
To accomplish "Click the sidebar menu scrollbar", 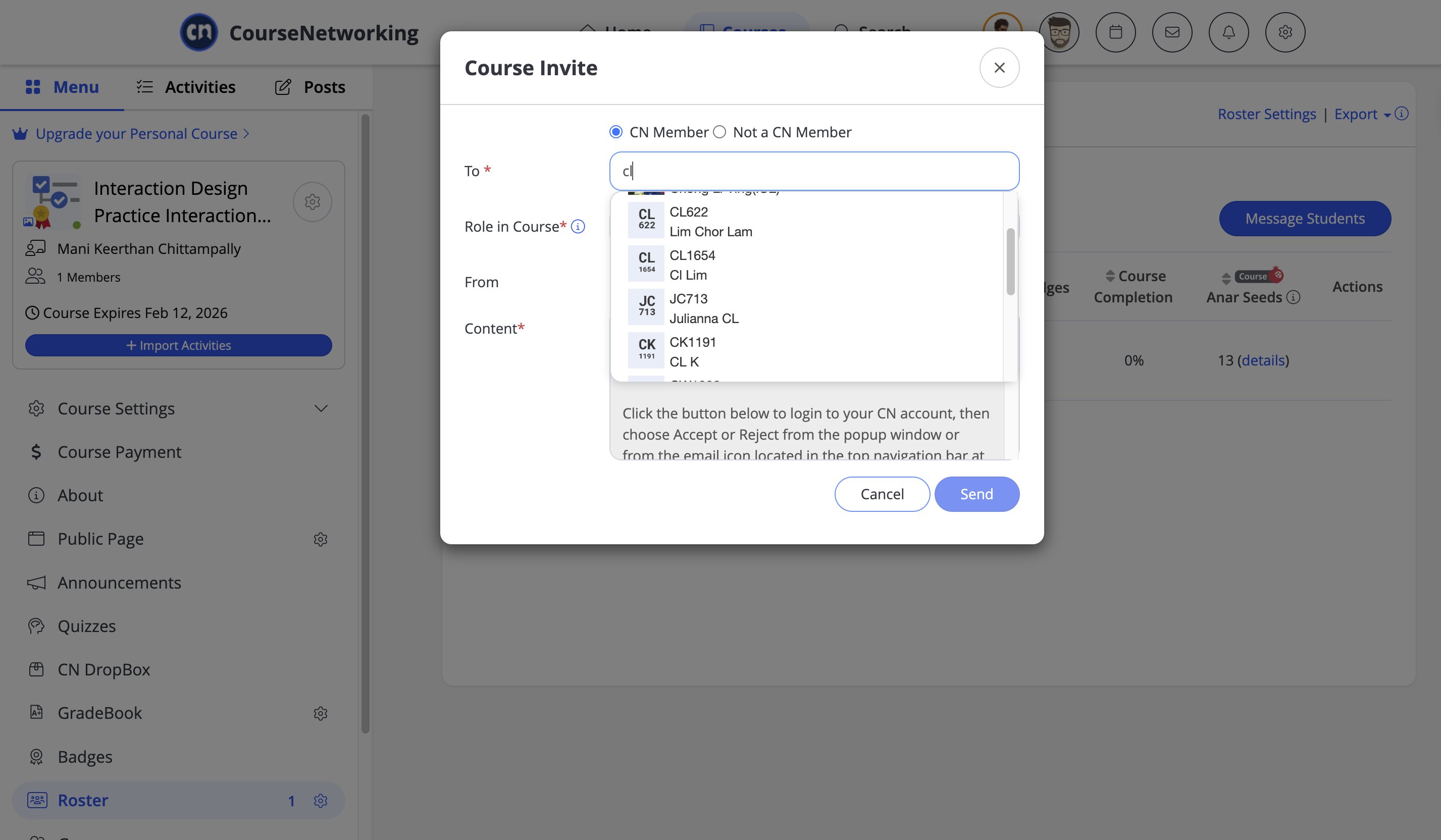I will click(365, 423).
